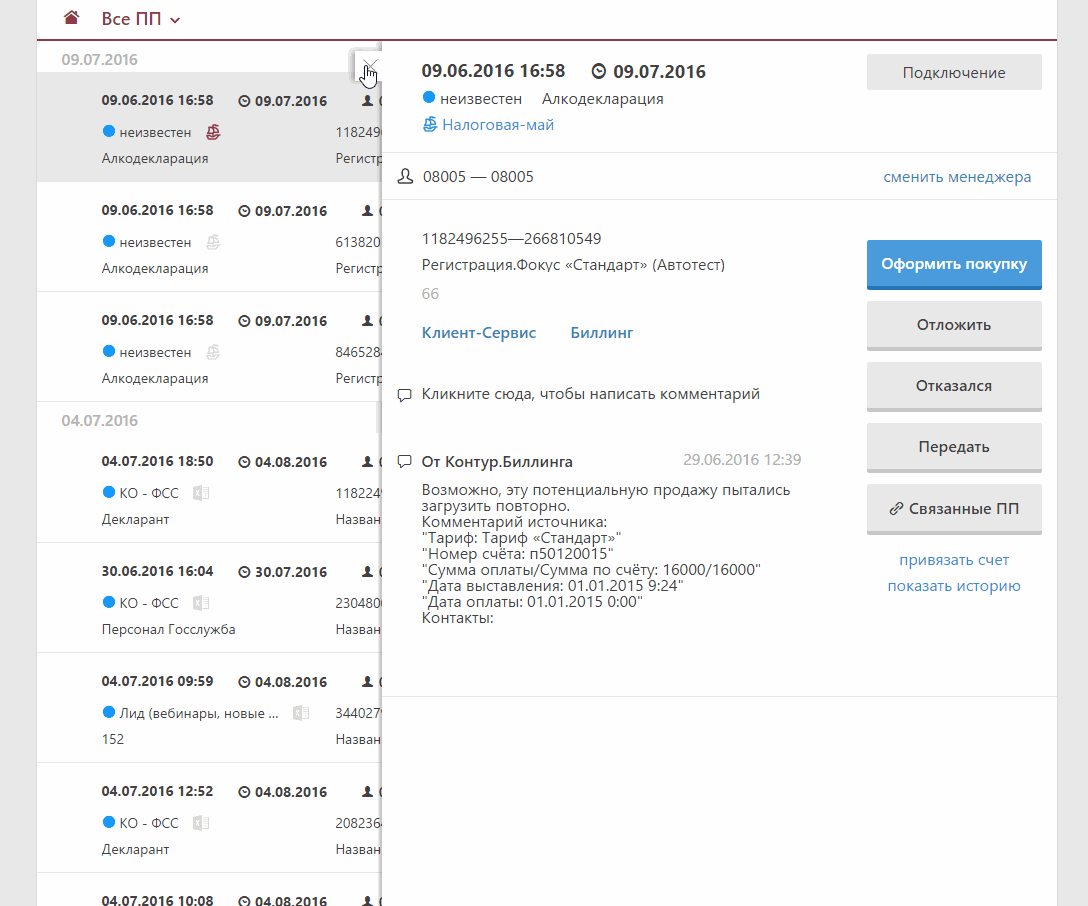Click 'показать историю' link
This screenshot has width=1088, height=906.
(x=954, y=586)
